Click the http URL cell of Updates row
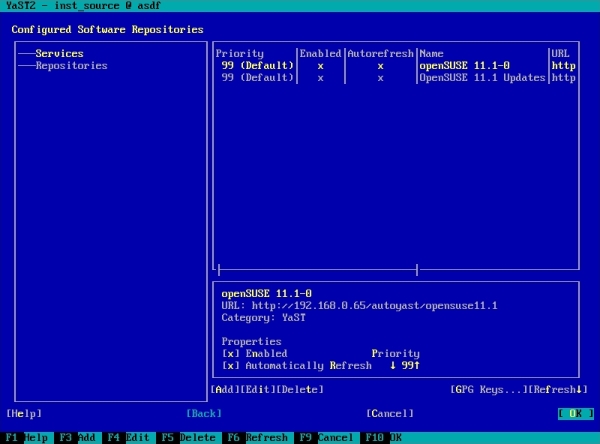 [x=563, y=78]
